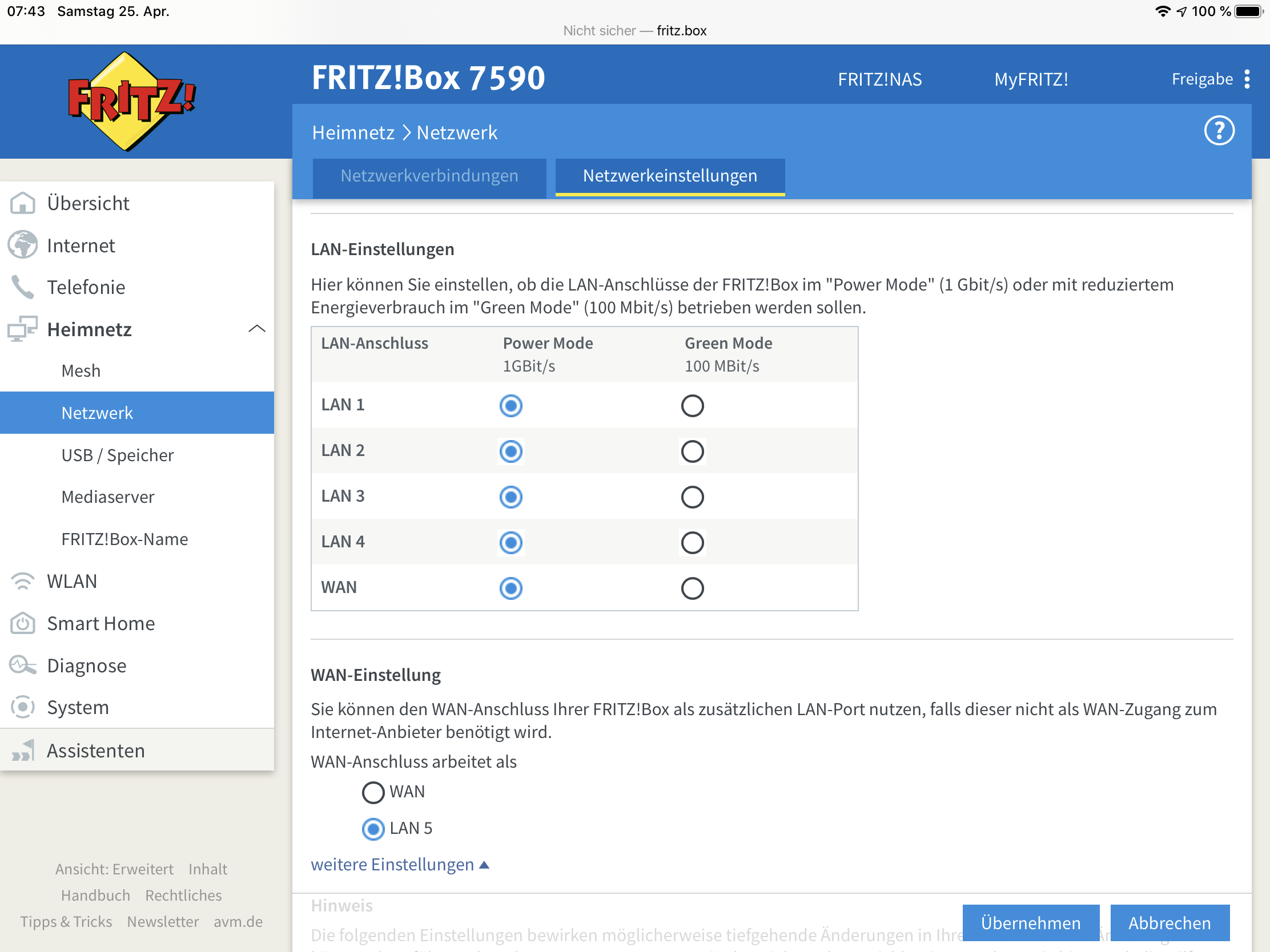This screenshot has width=1270, height=952.
Task: Select Power Mode for LAN 3
Action: coord(511,497)
